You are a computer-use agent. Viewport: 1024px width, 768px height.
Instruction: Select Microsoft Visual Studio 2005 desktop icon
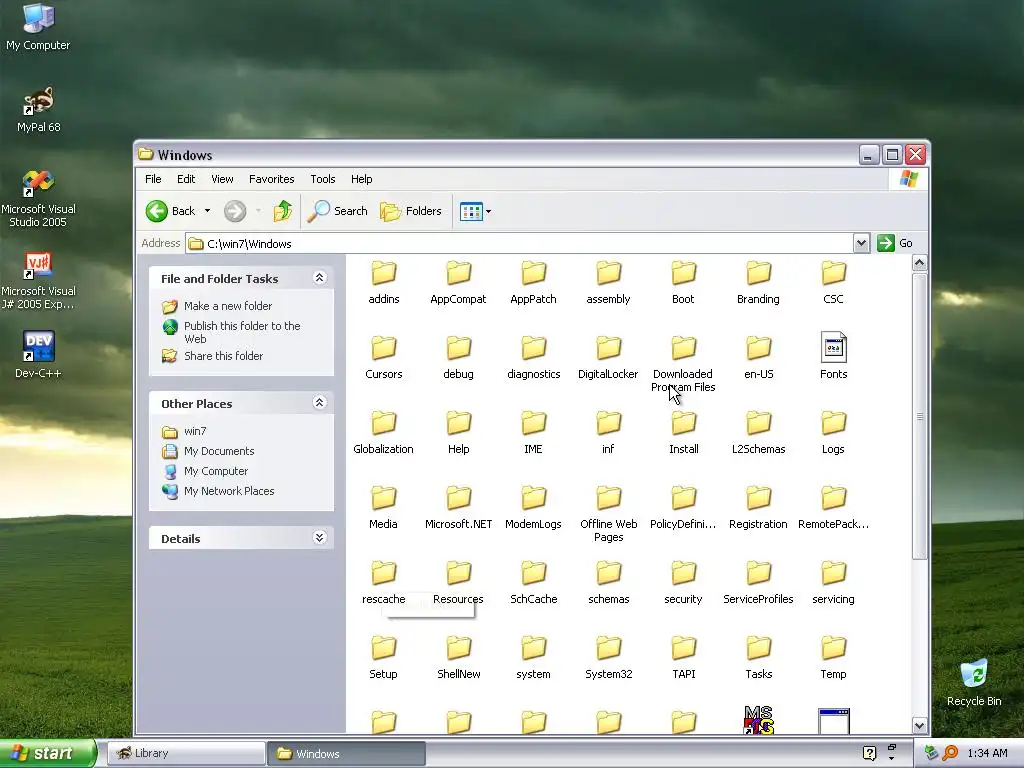38,199
